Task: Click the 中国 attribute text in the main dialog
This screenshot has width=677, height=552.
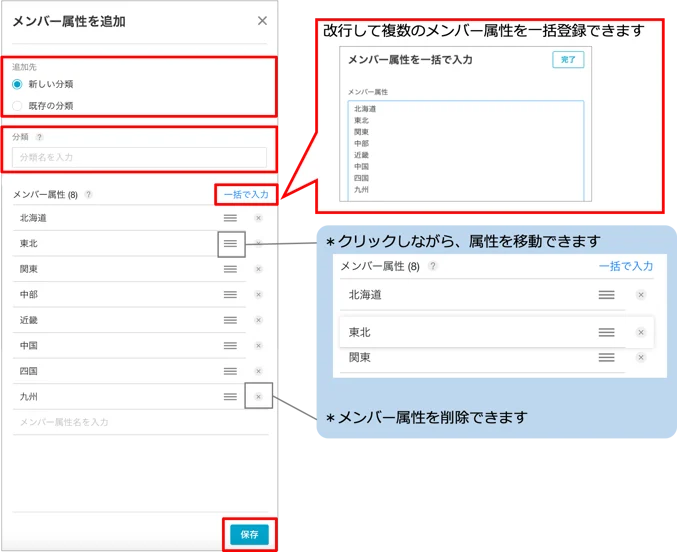Action: (28, 346)
